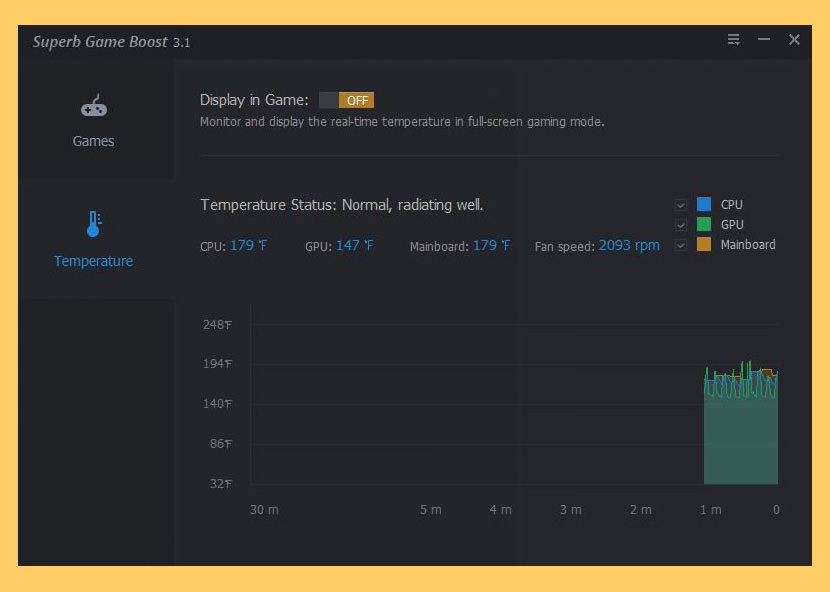This screenshot has height=592, width=830.
Task: Click the 5 m time axis label
Action: 431,510
